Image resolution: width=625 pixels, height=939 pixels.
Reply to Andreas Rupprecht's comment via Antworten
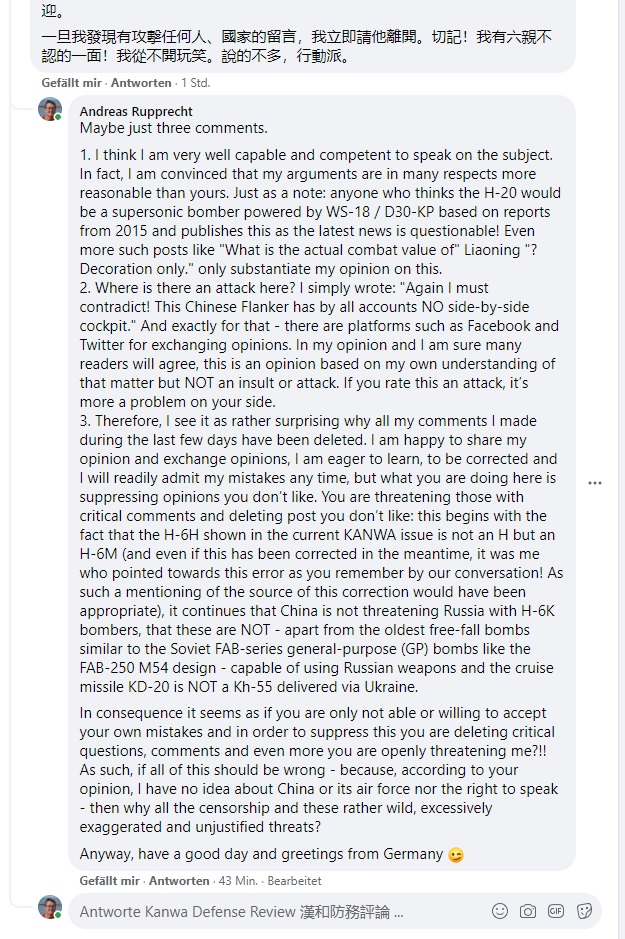click(x=179, y=880)
